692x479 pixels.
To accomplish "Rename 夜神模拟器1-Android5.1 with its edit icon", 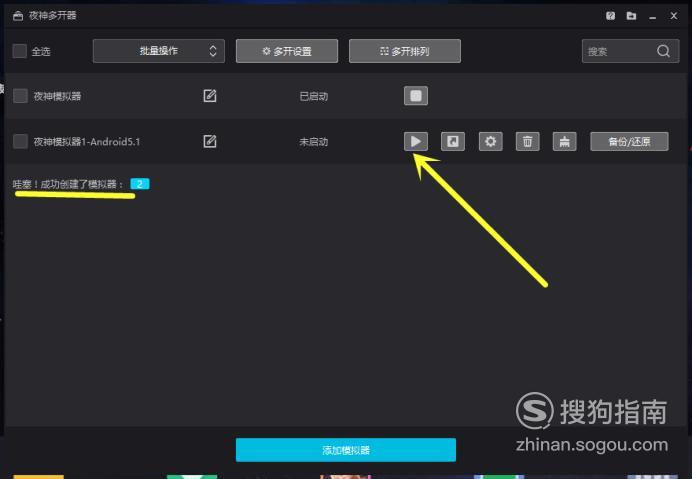I will [x=210, y=141].
